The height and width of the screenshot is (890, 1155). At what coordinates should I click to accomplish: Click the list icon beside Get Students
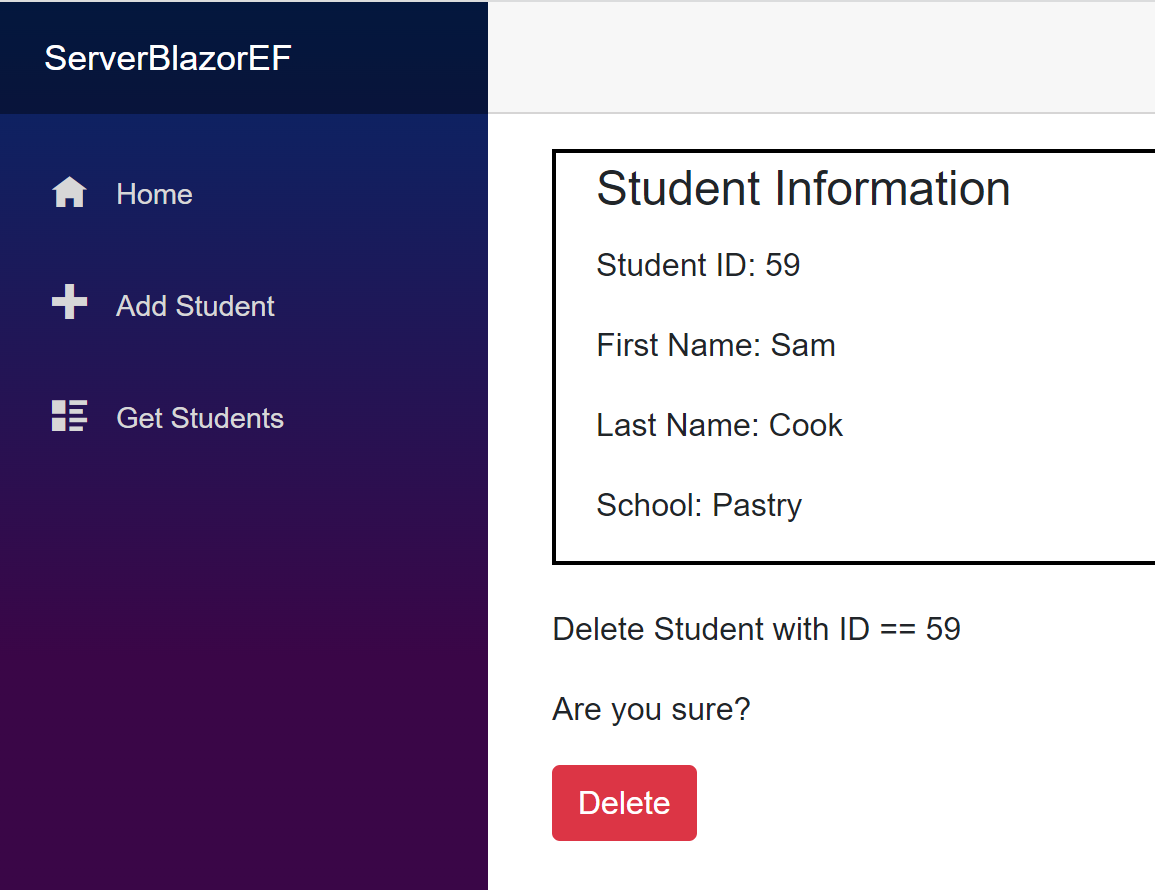[x=69, y=416]
